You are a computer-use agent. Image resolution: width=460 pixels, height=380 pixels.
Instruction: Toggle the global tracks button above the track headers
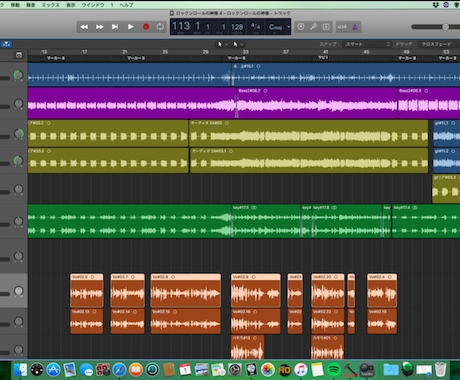[19, 55]
